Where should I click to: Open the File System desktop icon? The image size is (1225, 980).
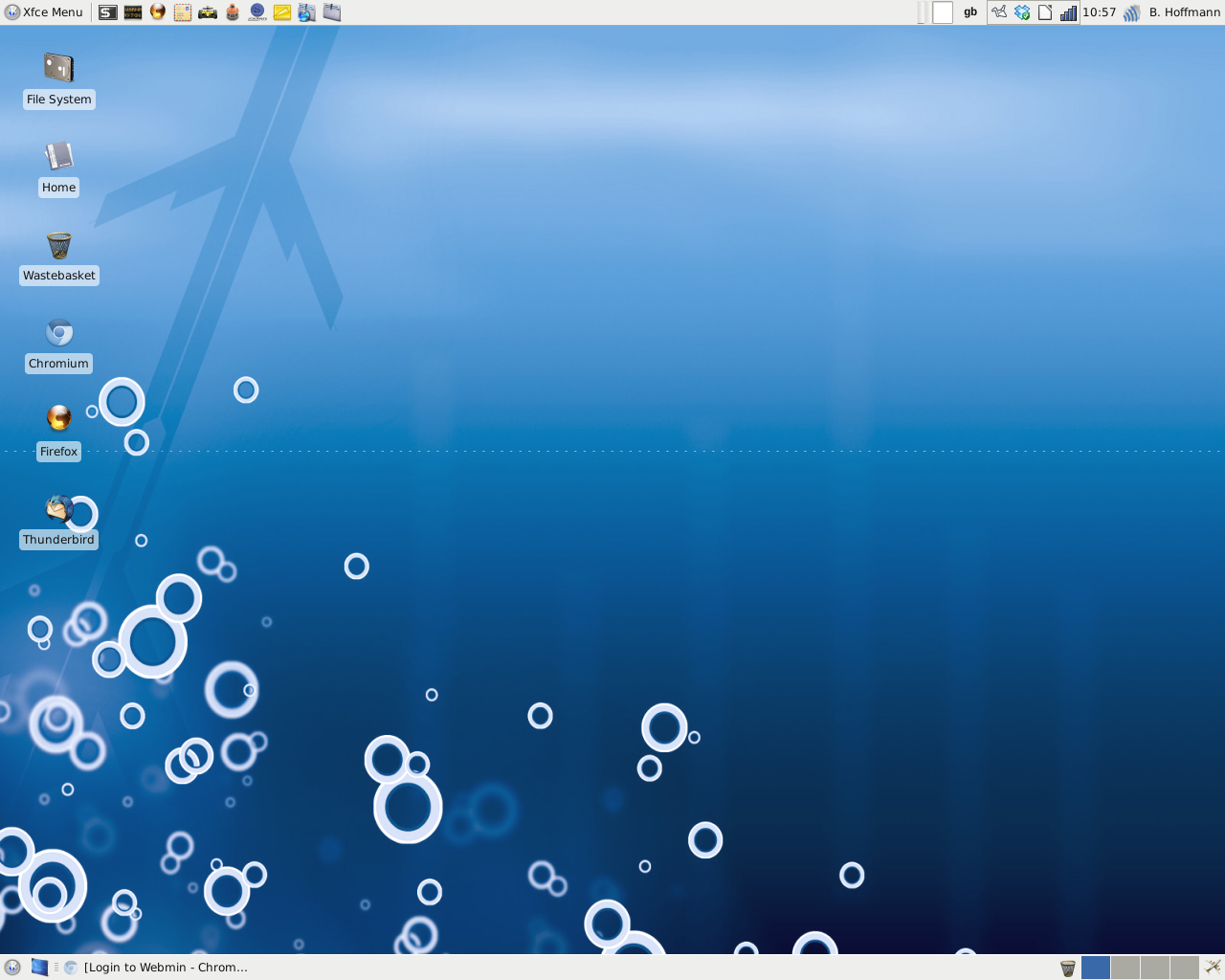coord(58,67)
